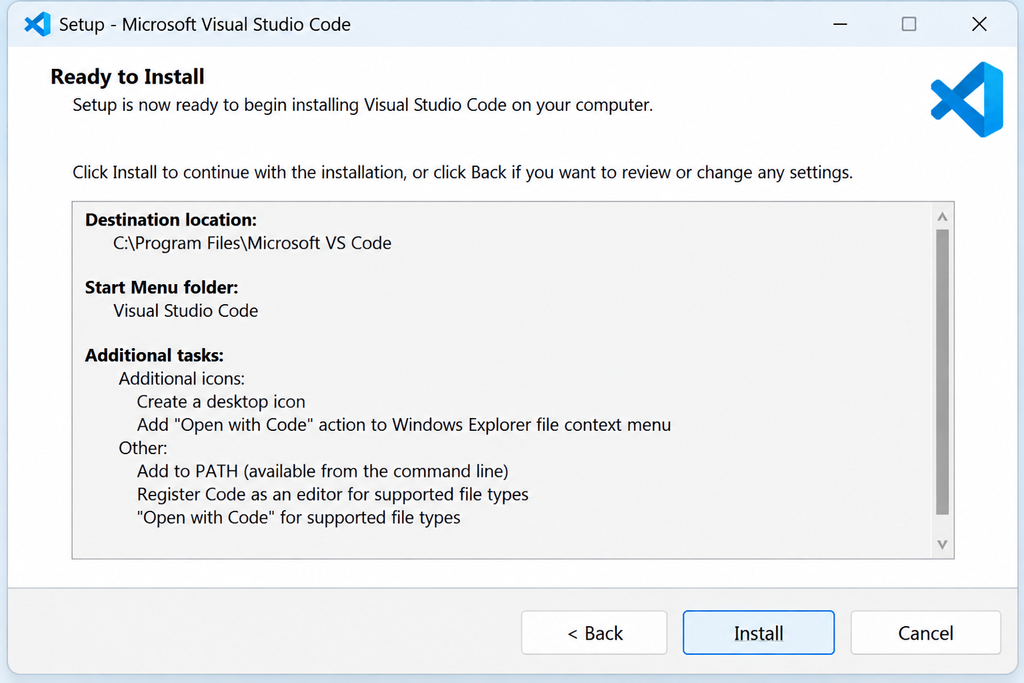
Task: Click the Windows Explorer file context menu line
Action: (404, 425)
